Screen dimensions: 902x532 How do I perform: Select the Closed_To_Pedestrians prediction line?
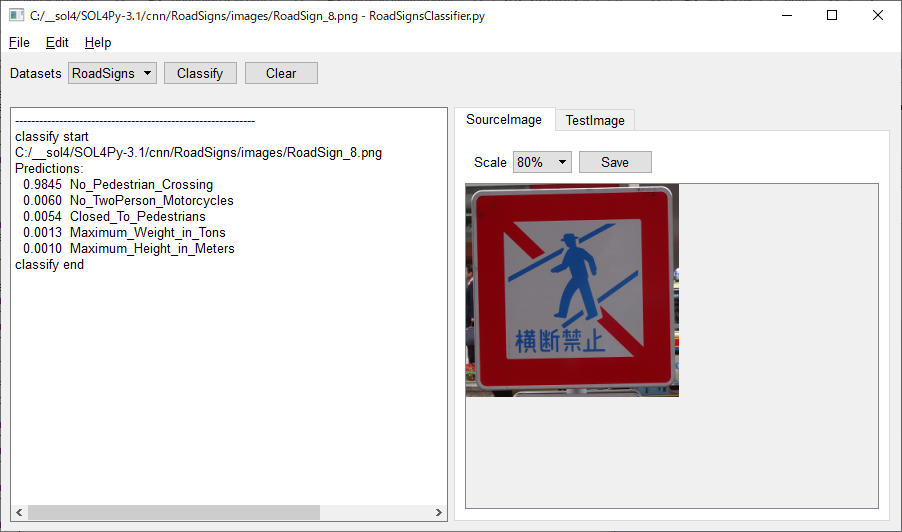coord(114,217)
